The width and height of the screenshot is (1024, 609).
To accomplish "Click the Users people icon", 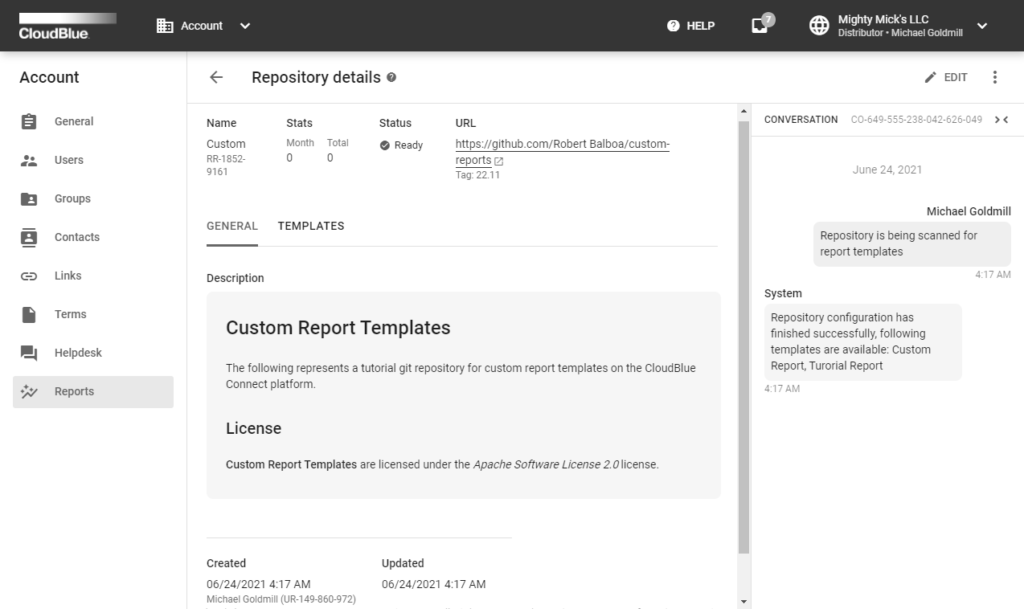I will click(31, 160).
